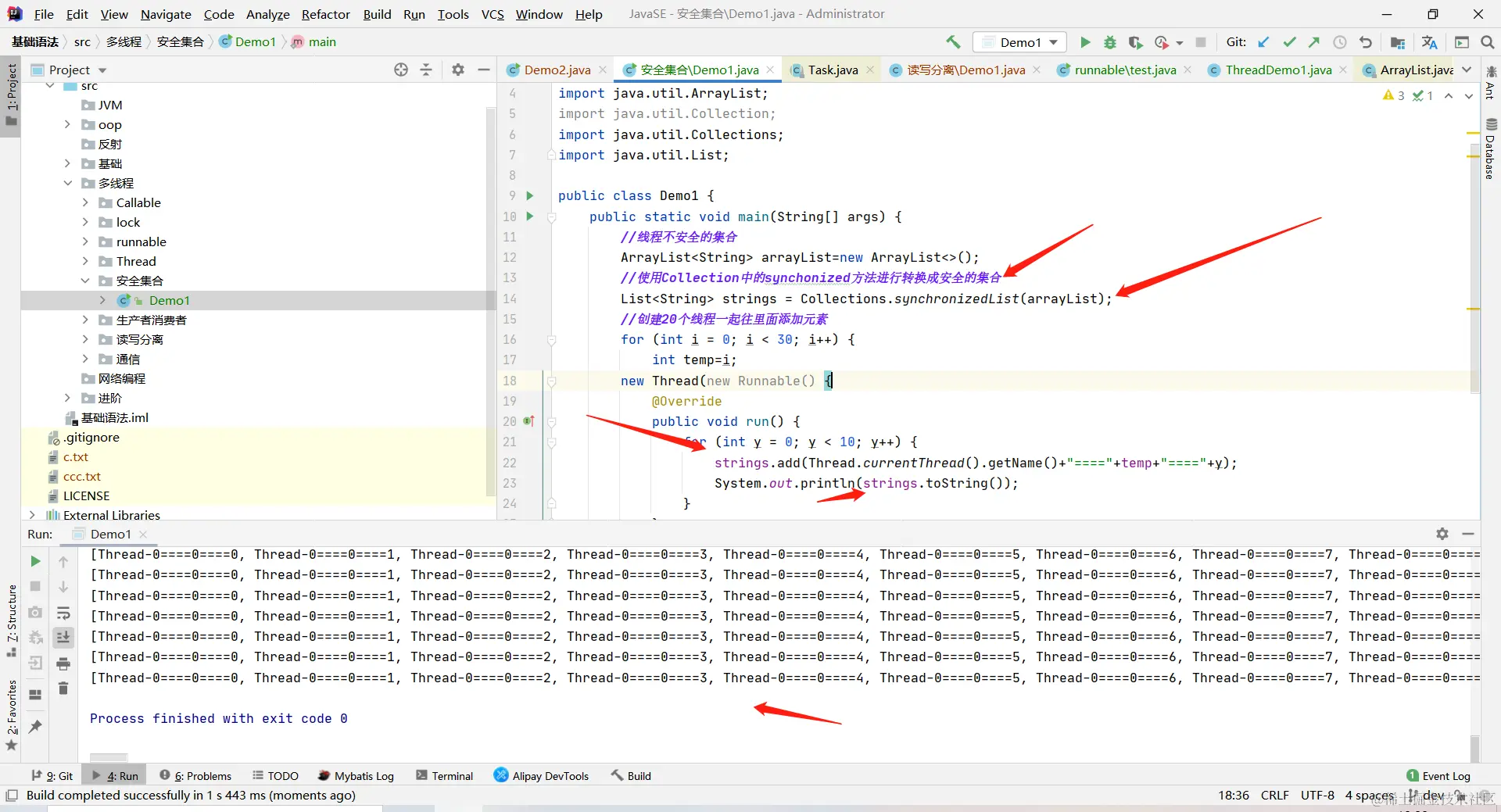Switch to the Task.java tab
This screenshot has height=812, width=1501.
(x=833, y=70)
